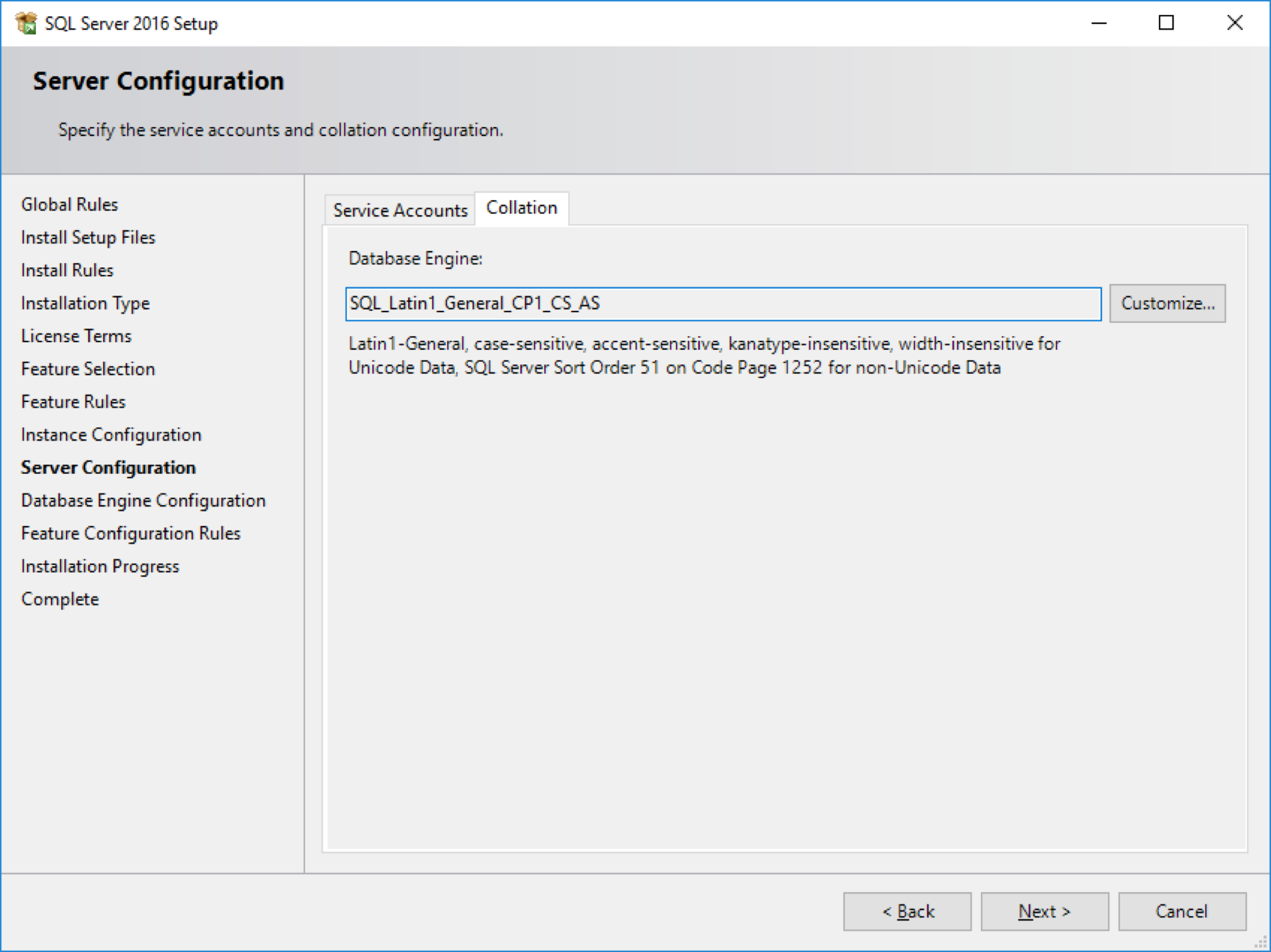Viewport: 1271px width, 952px height.
Task: Click Install Setup Files step
Action: click(89, 237)
